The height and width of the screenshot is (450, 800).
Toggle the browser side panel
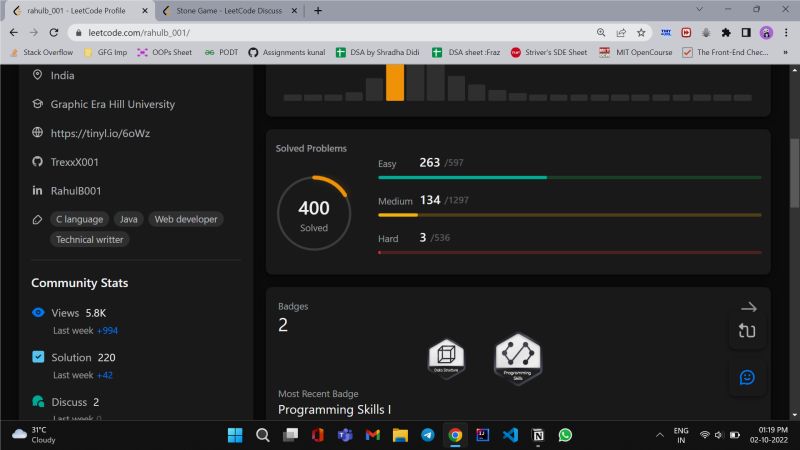click(746, 33)
